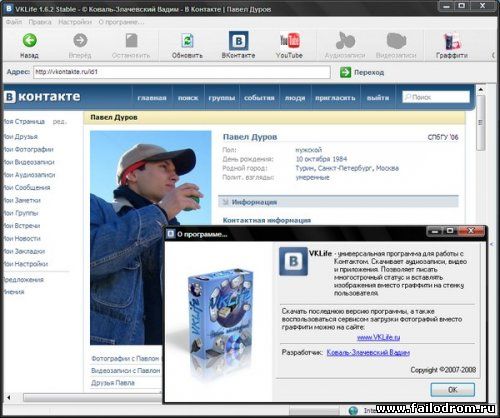The image size is (500, 418).
Task: Click the Остановить stop icon
Action: point(131,41)
